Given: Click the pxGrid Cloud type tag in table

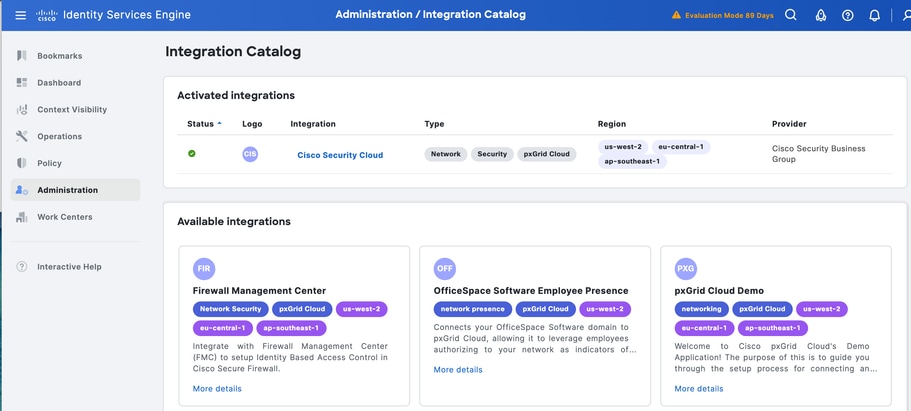Looking at the screenshot, I should [x=546, y=154].
